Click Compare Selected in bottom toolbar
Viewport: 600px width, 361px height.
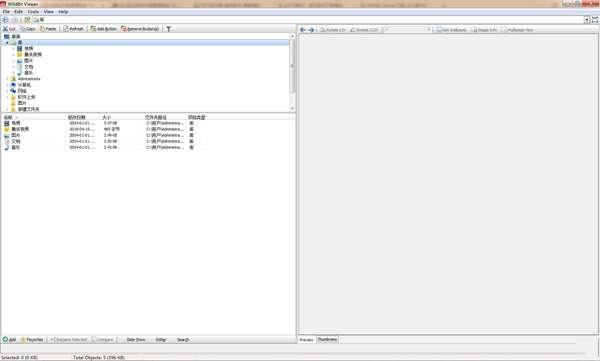[68, 340]
